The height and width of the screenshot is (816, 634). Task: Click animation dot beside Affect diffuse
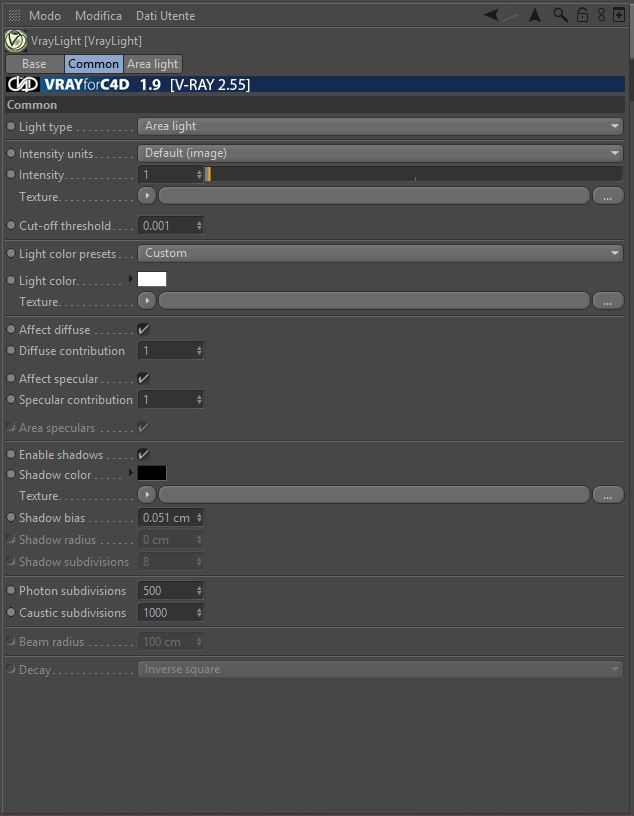coord(11,329)
